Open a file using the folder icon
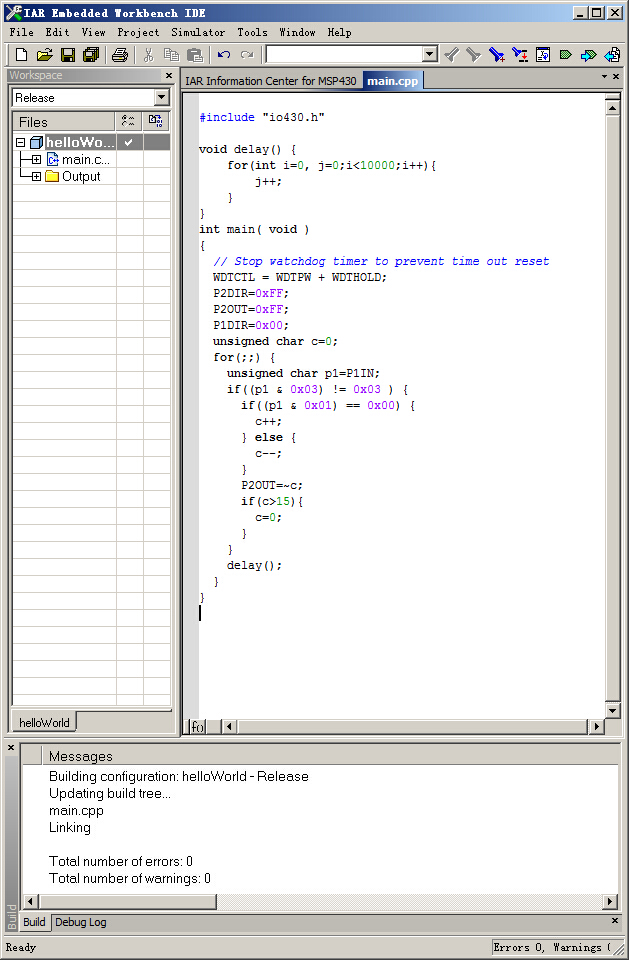Screen dimensions: 629x960 point(44,55)
